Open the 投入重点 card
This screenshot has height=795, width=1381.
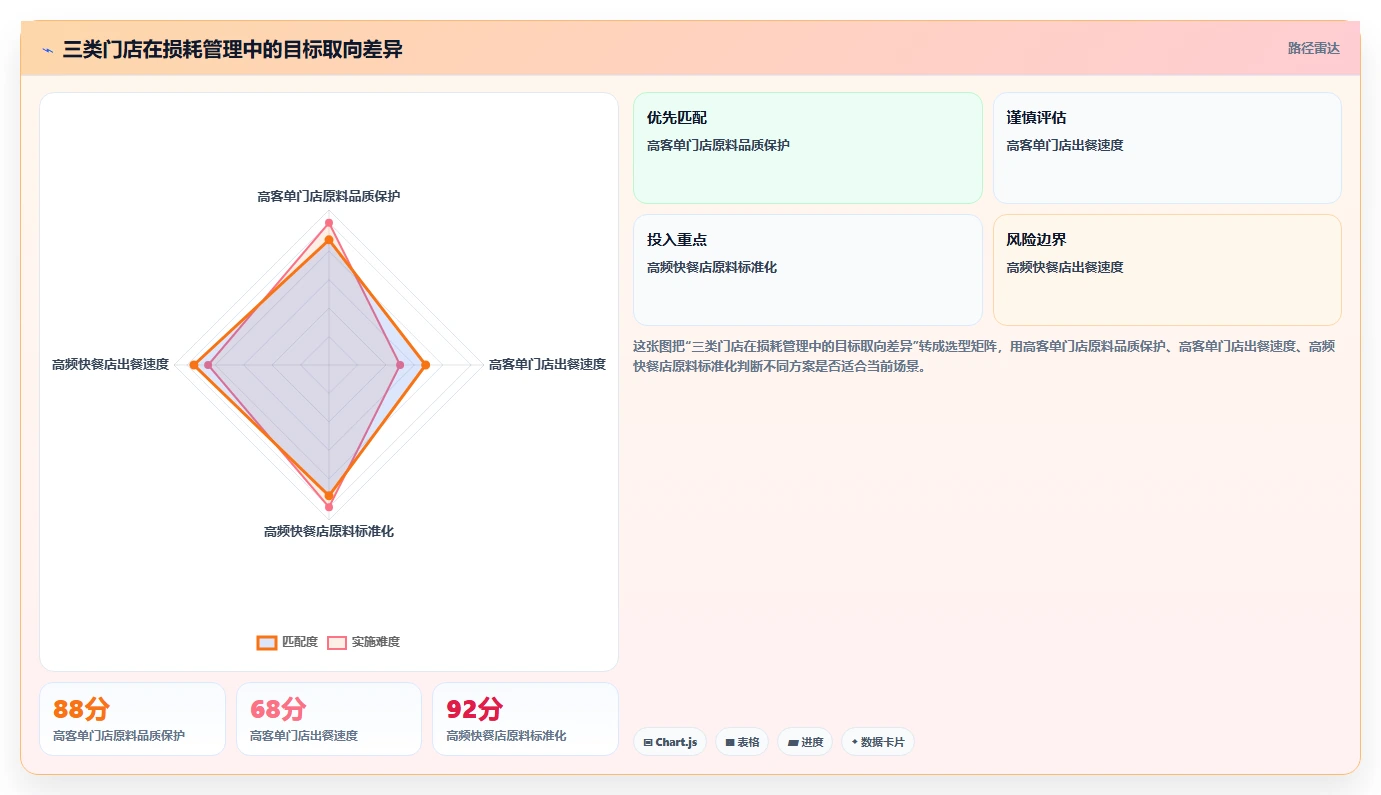tap(808, 270)
